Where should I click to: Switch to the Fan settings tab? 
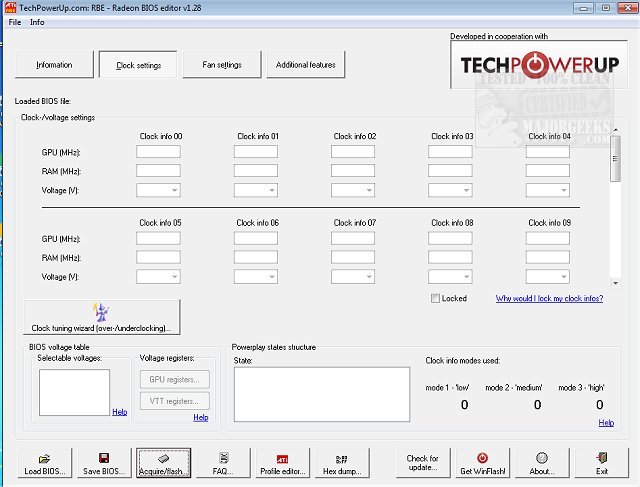tap(222, 64)
